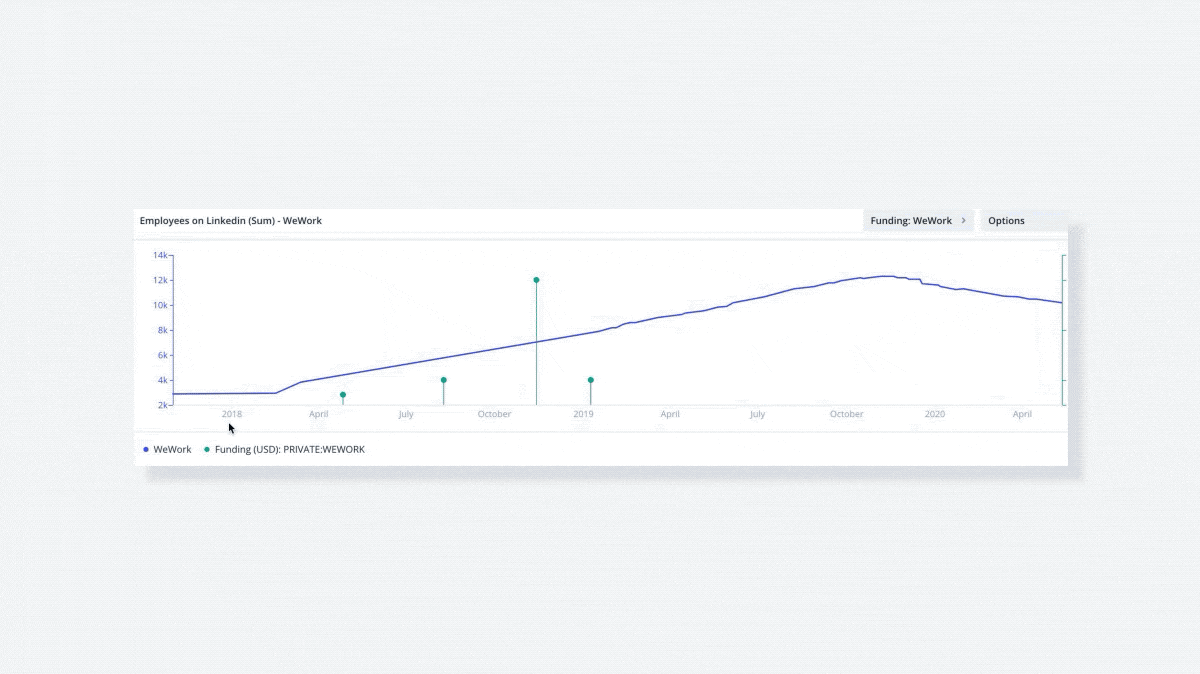Select the tallest funding marker near October 2018
The width and height of the screenshot is (1200, 674).
click(x=536, y=280)
